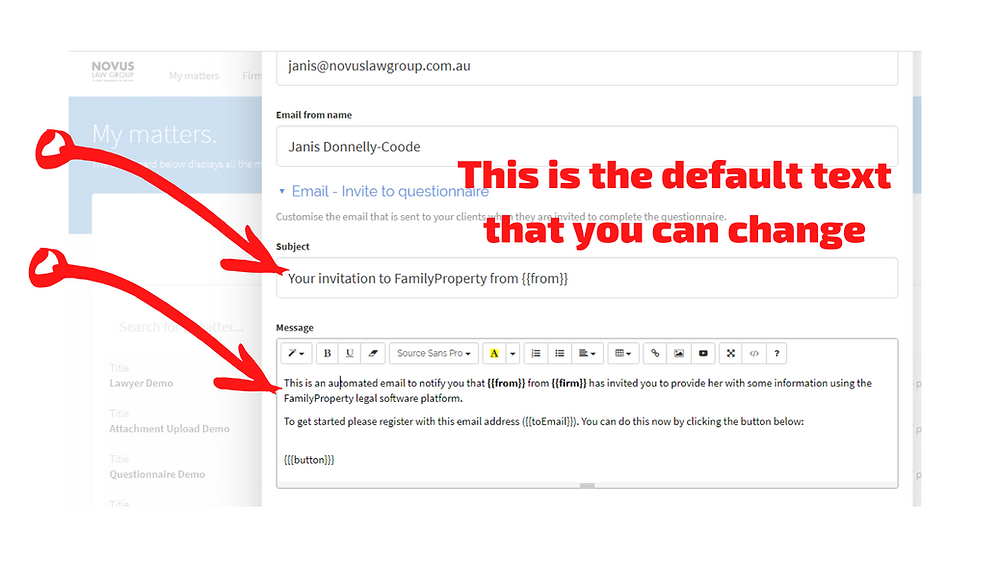Collapse Email - Invite to questionnaire section
This screenshot has width=1000, height=563.
pos(385,191)
